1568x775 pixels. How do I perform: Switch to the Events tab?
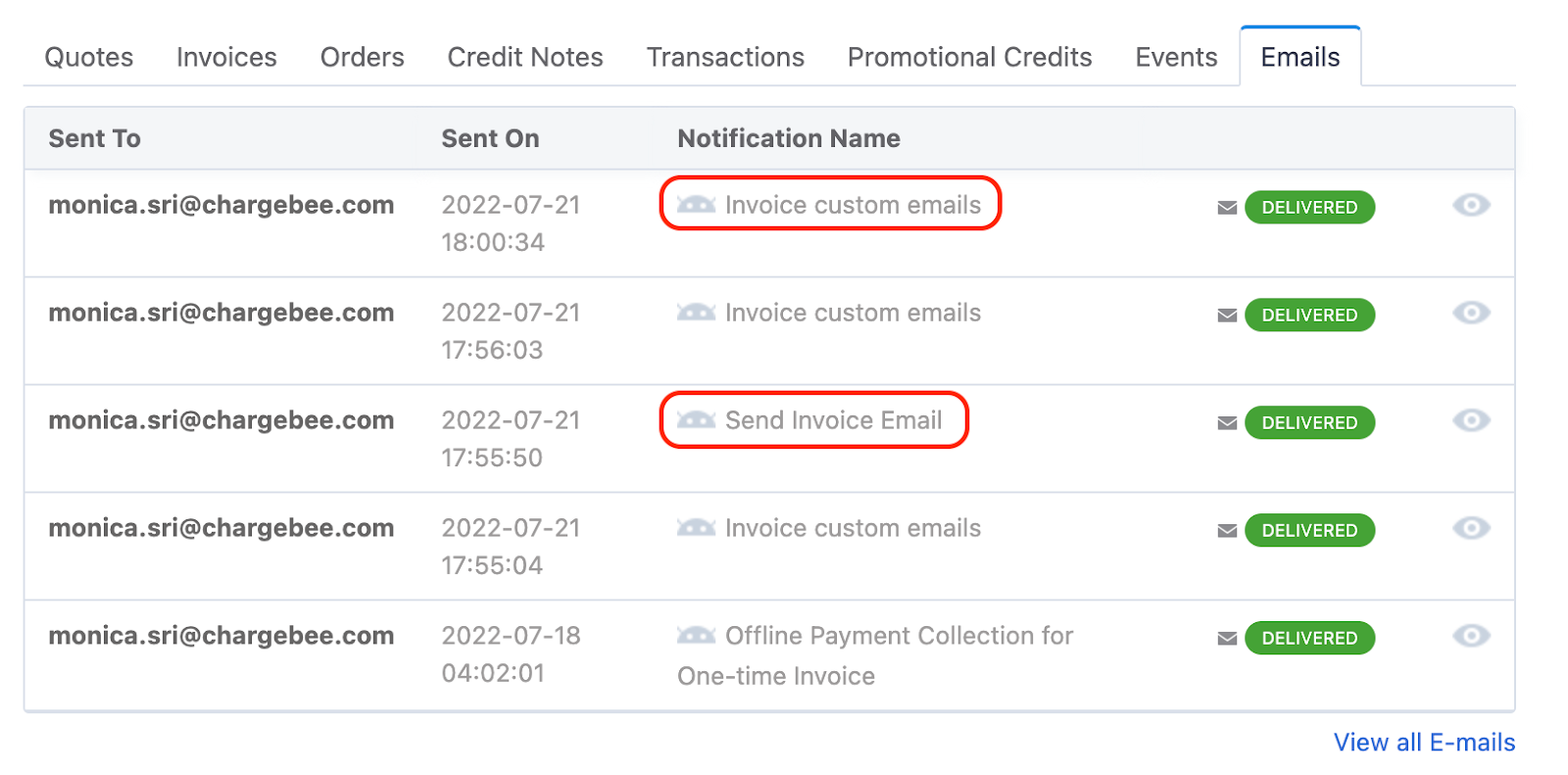pos(1176,58)
